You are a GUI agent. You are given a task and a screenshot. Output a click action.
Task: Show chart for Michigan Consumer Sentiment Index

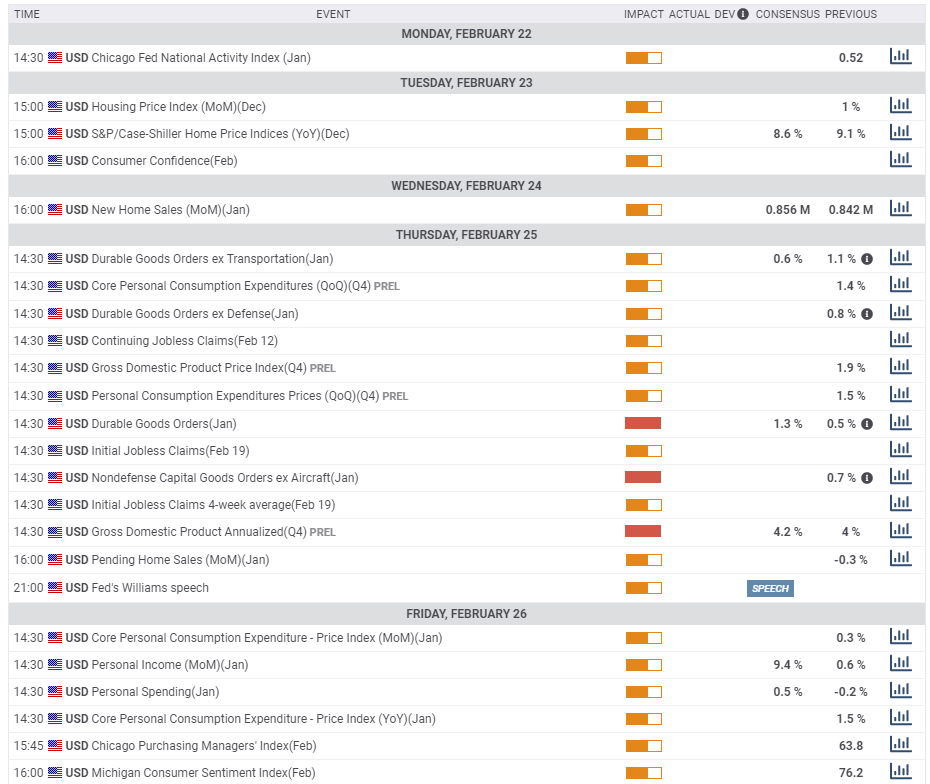[x=900, y=772]
